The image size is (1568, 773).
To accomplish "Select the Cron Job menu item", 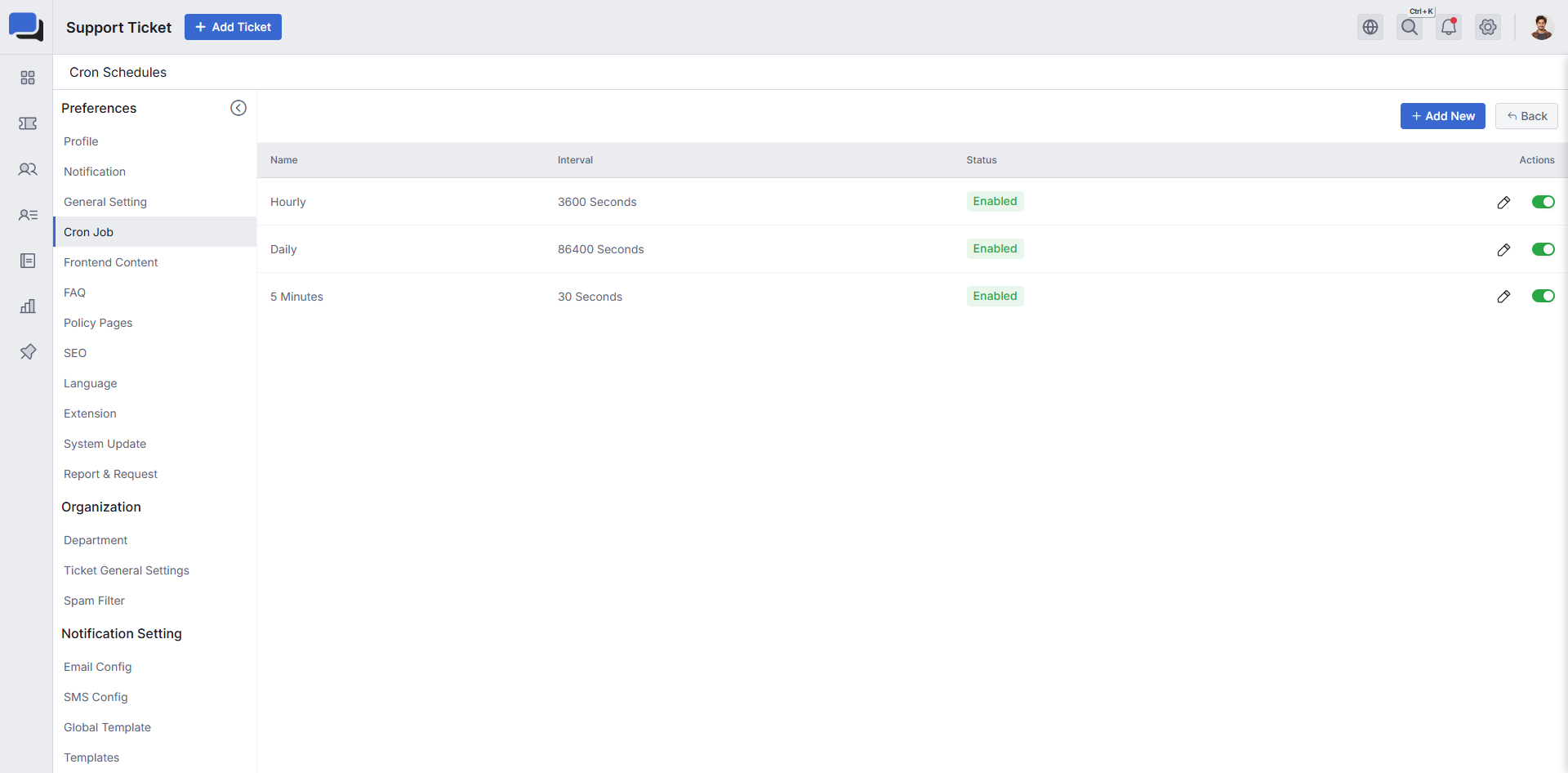I will [x=155, y=232].
